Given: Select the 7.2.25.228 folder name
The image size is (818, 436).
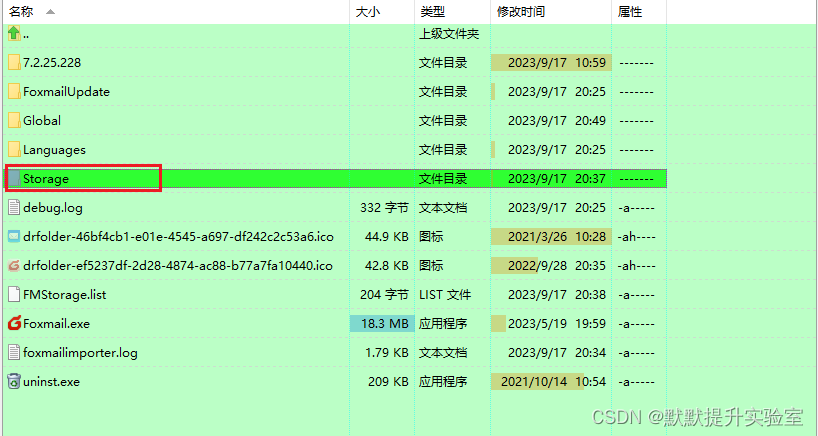Looking at the screenshot, I should pyautogui.click(x=52, y=63).
